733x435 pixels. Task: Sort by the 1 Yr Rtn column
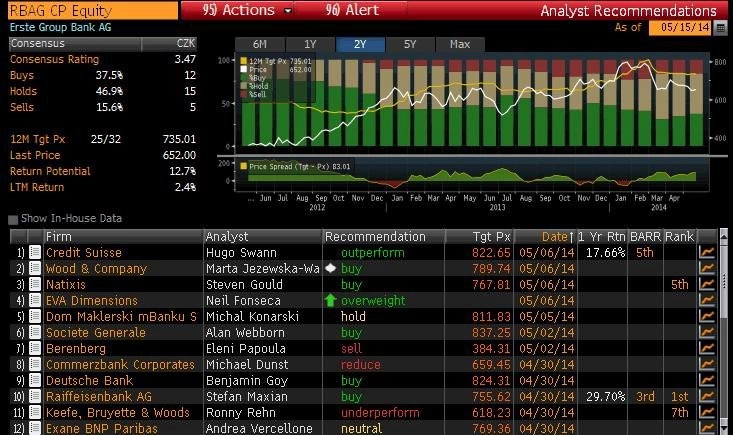(x=602, y=236)
